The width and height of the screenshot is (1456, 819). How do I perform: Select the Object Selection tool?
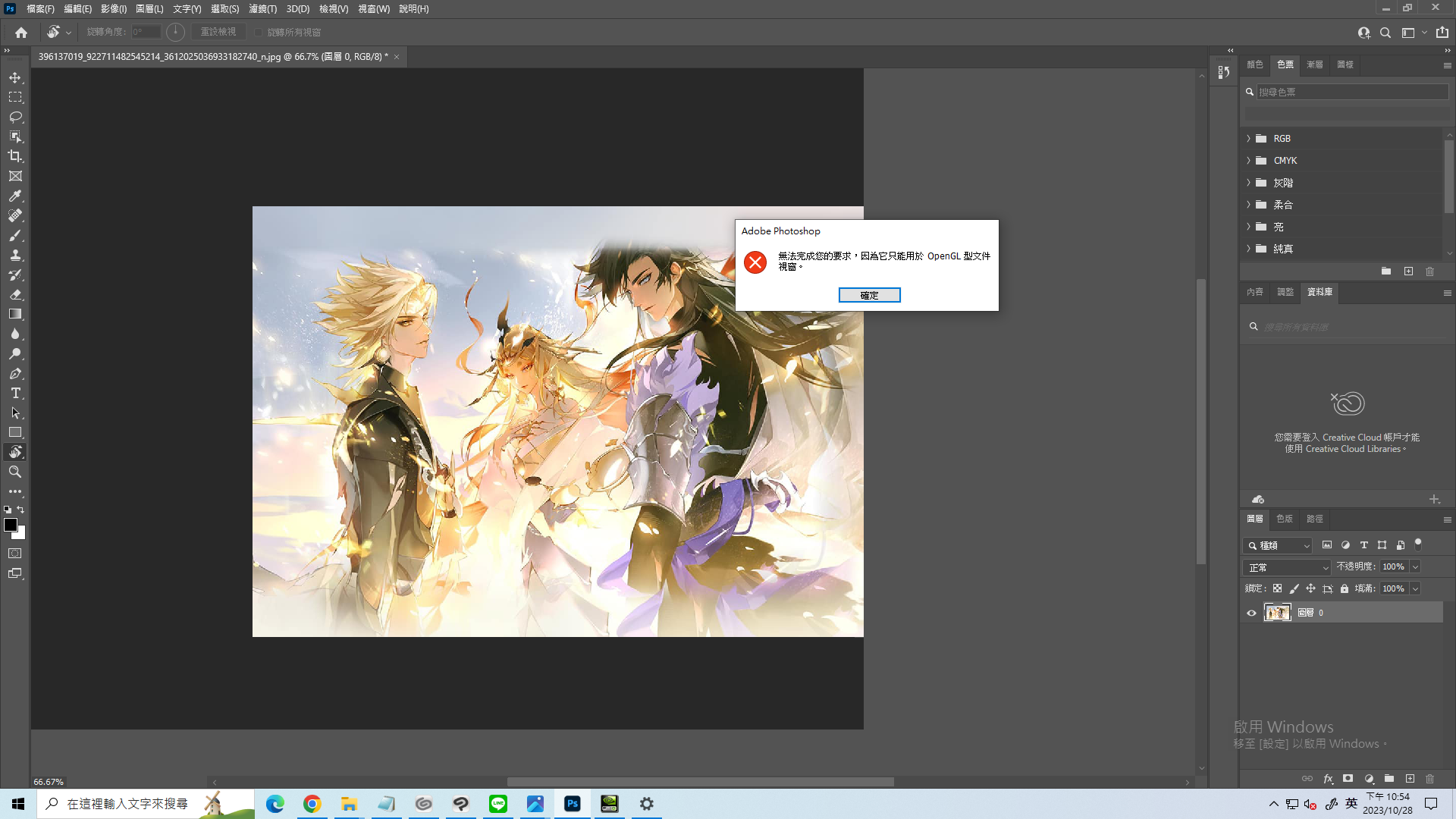coord(15,136)
